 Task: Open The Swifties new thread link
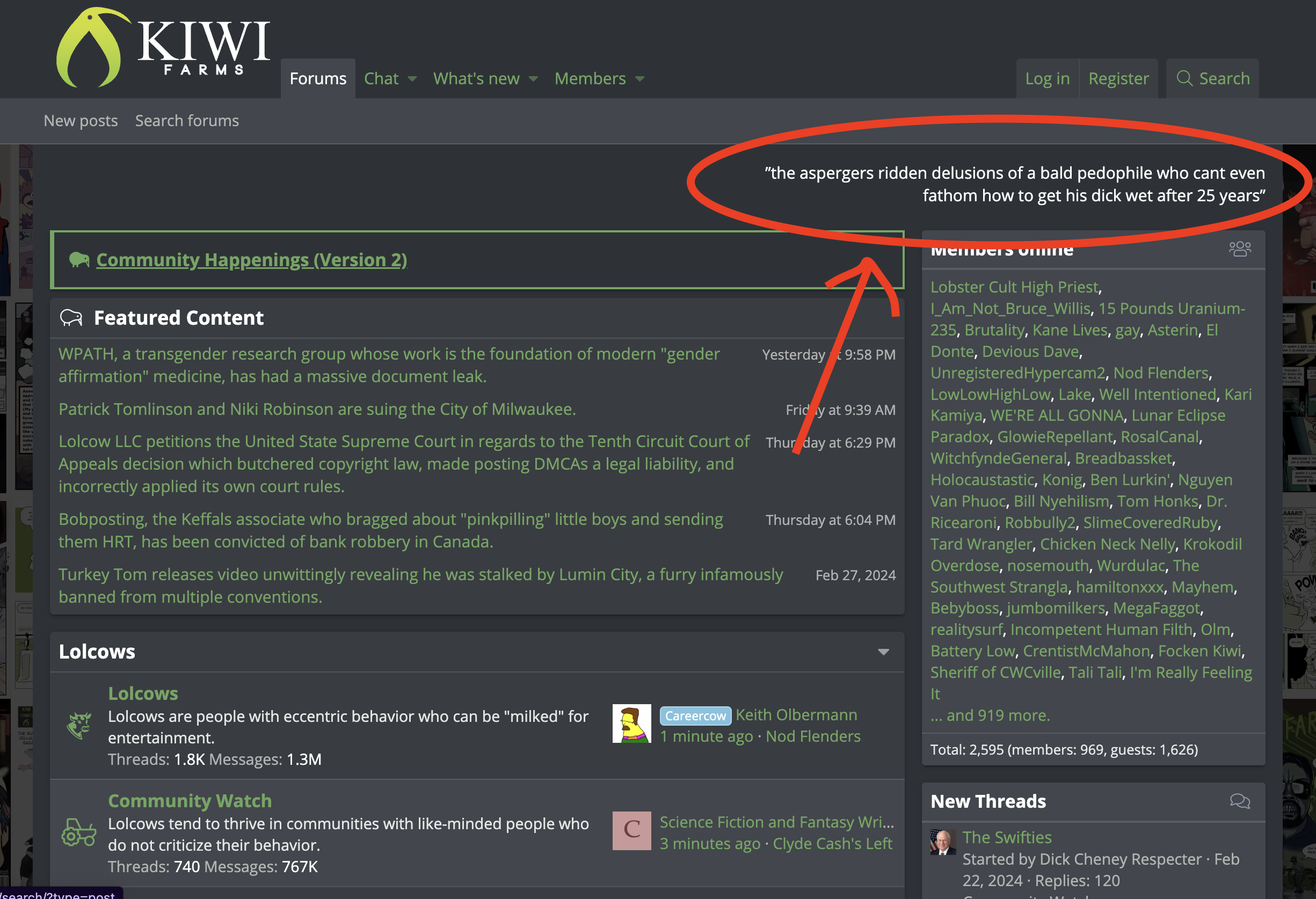tap(1007, 837)
